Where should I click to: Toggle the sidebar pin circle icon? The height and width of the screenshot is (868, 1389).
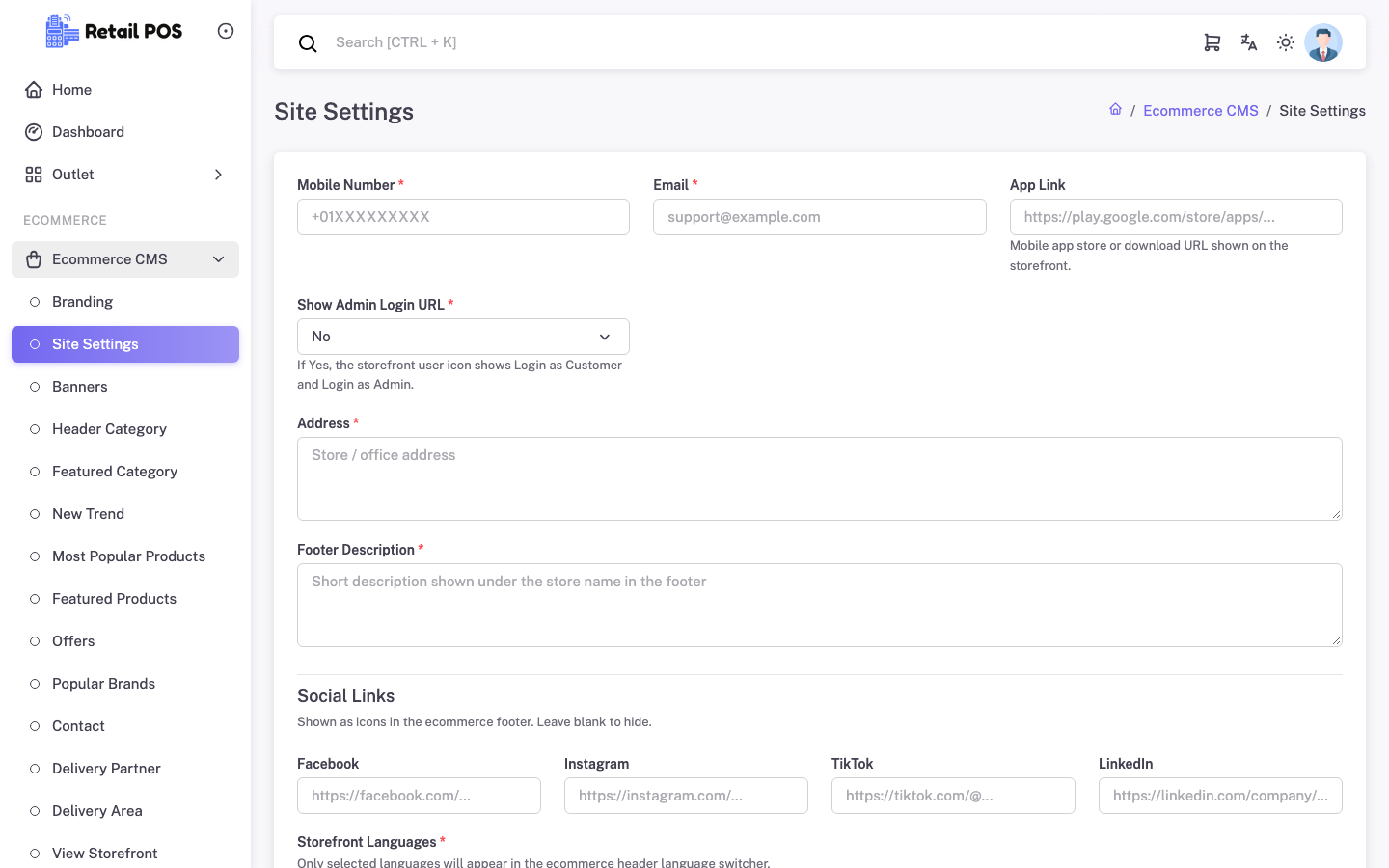pos(226,31)
